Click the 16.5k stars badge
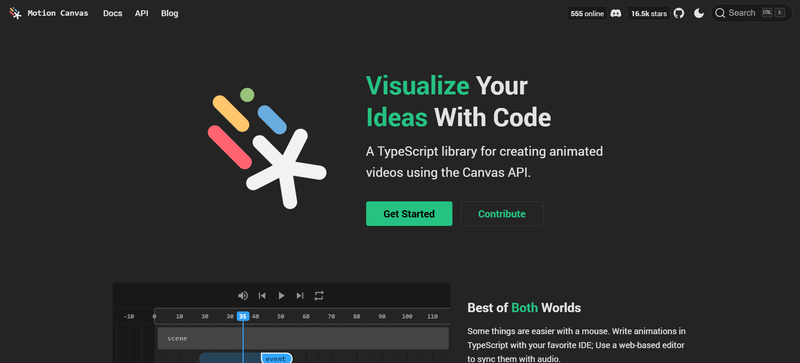Image resolution: width=800 pixels, height=363 pixels. coord(649,13)
